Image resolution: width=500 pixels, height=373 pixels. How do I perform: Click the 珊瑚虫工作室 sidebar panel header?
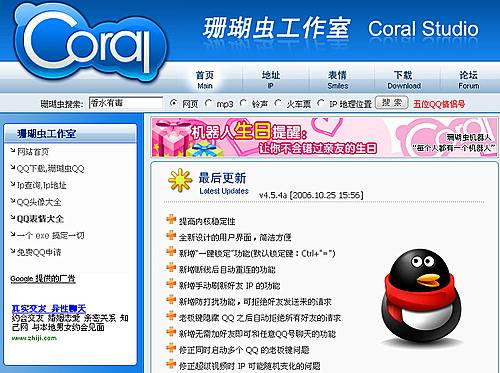70,134
